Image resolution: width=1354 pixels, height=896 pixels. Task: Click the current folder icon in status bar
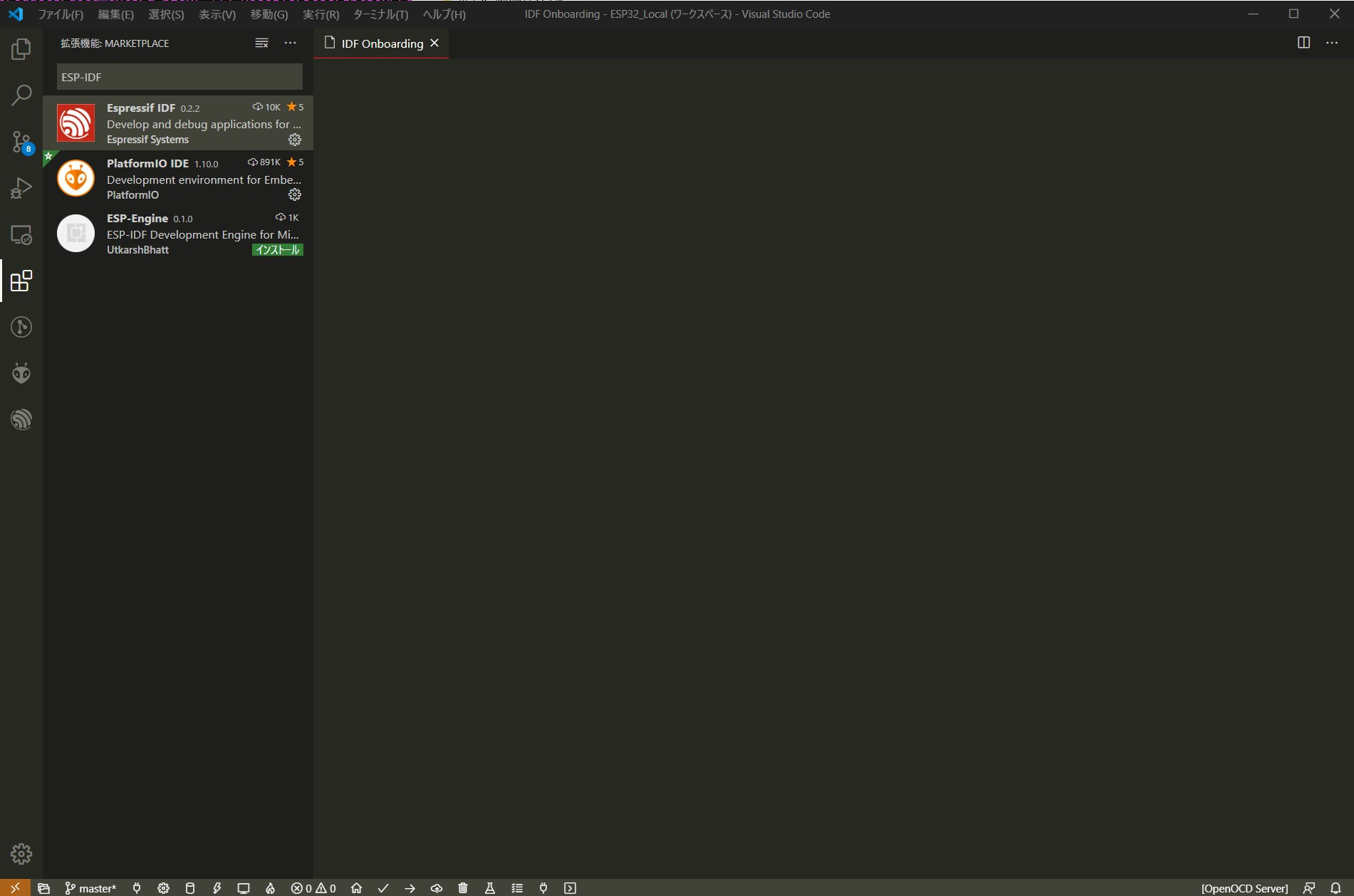43,888
